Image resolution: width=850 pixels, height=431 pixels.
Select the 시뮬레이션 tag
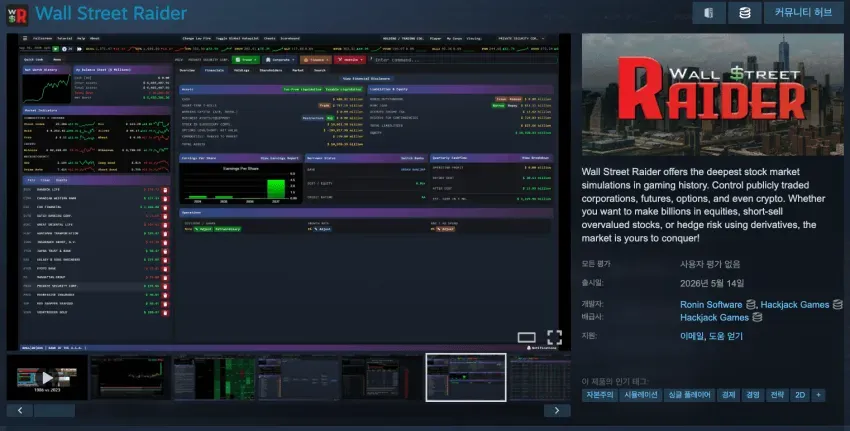(641, 395)
